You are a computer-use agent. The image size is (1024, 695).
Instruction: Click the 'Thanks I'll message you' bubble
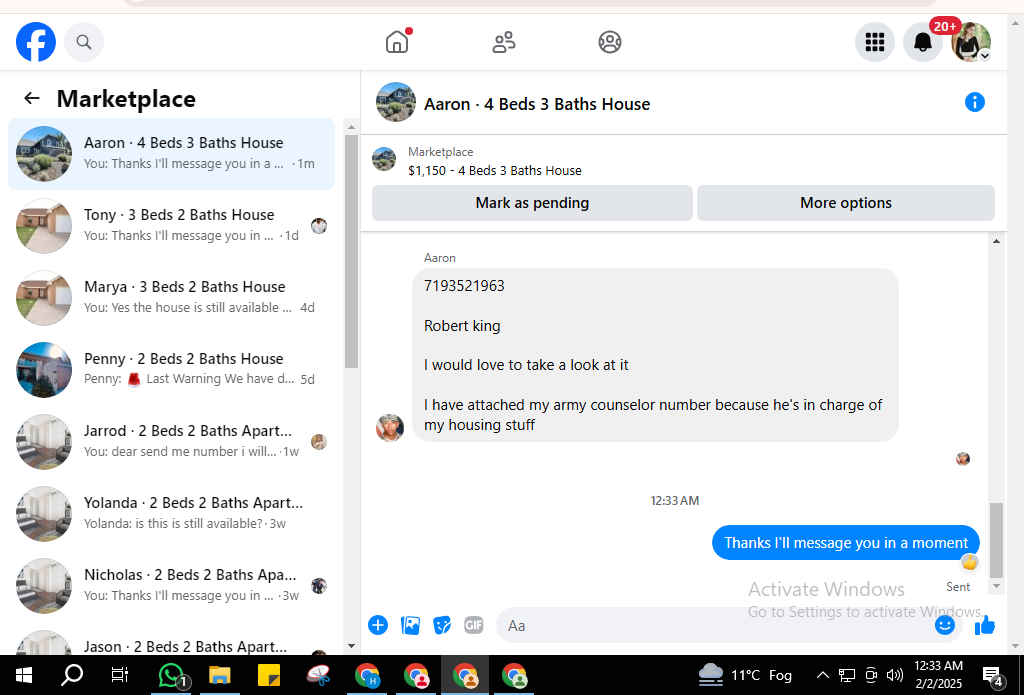pyautogui.click(x=846, y=543)
